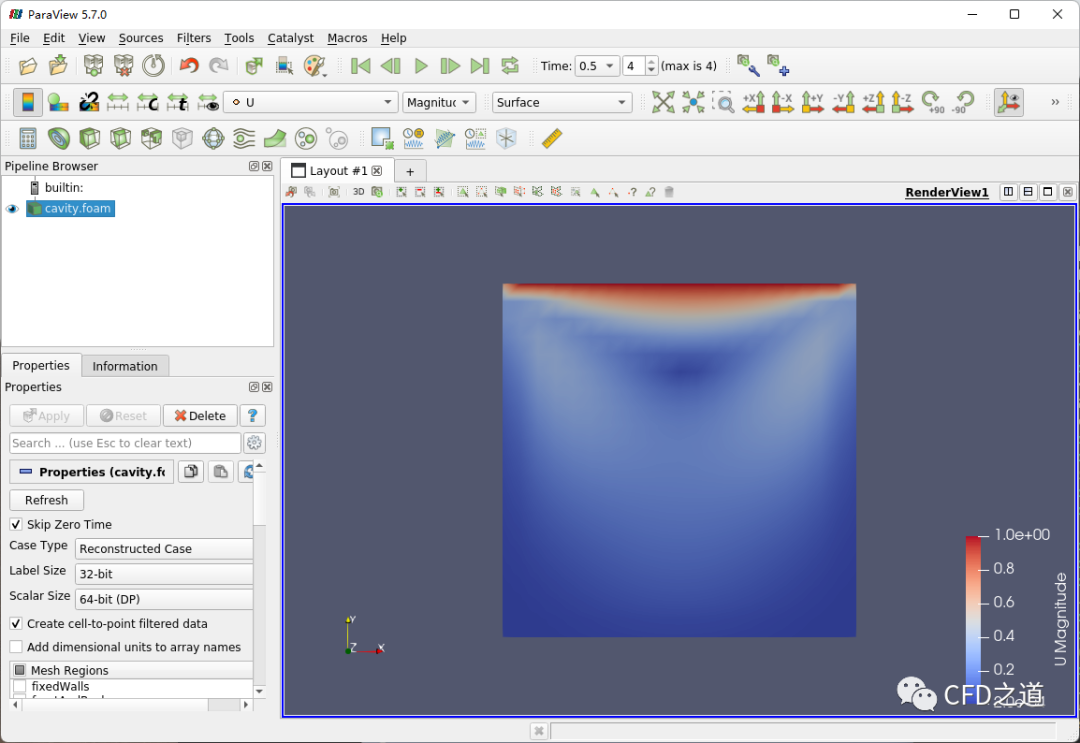Screen dimensions: 1080x743
Task: Click the Calculator filter icon
Action: 28,139
